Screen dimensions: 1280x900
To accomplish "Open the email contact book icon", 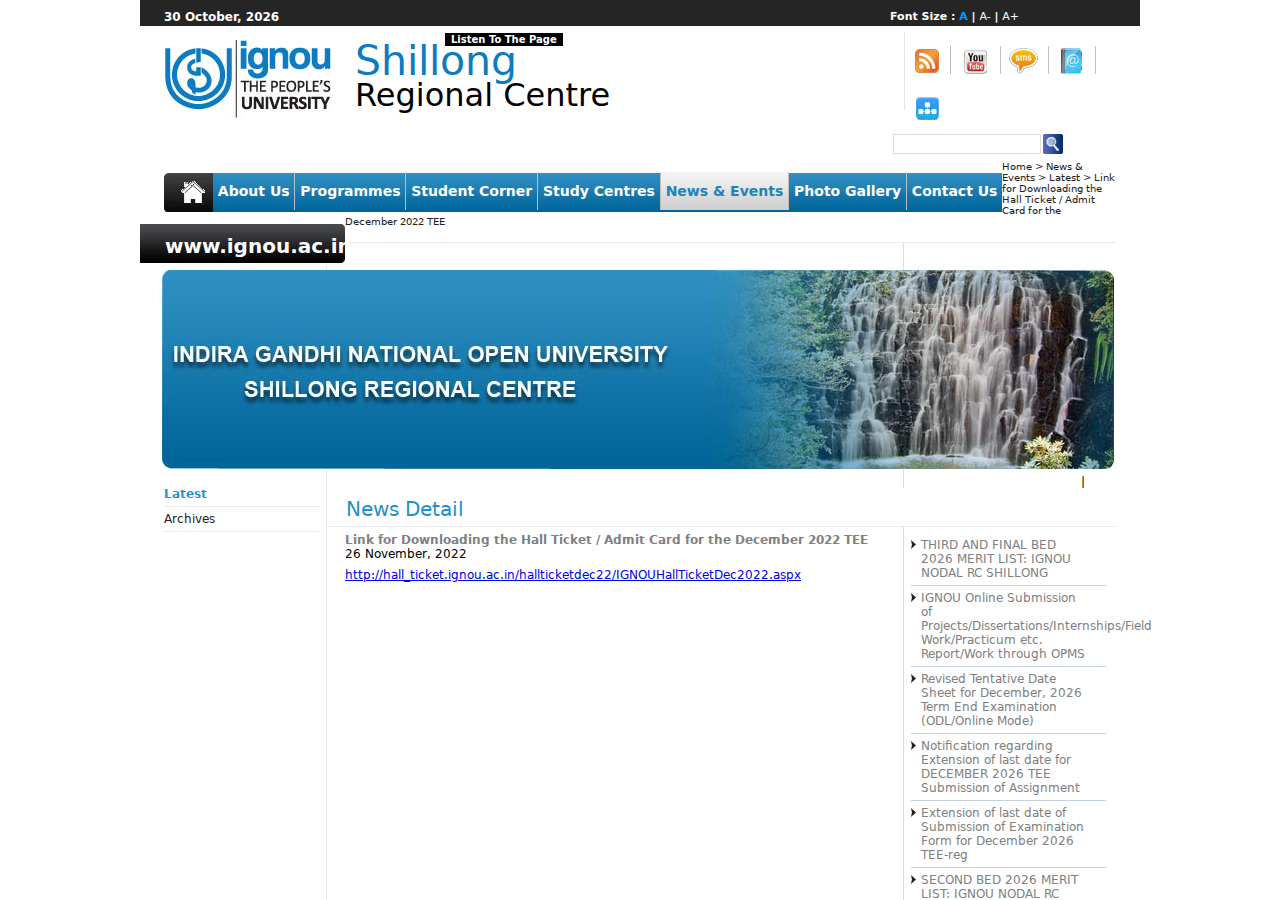I will [1071, 61].
